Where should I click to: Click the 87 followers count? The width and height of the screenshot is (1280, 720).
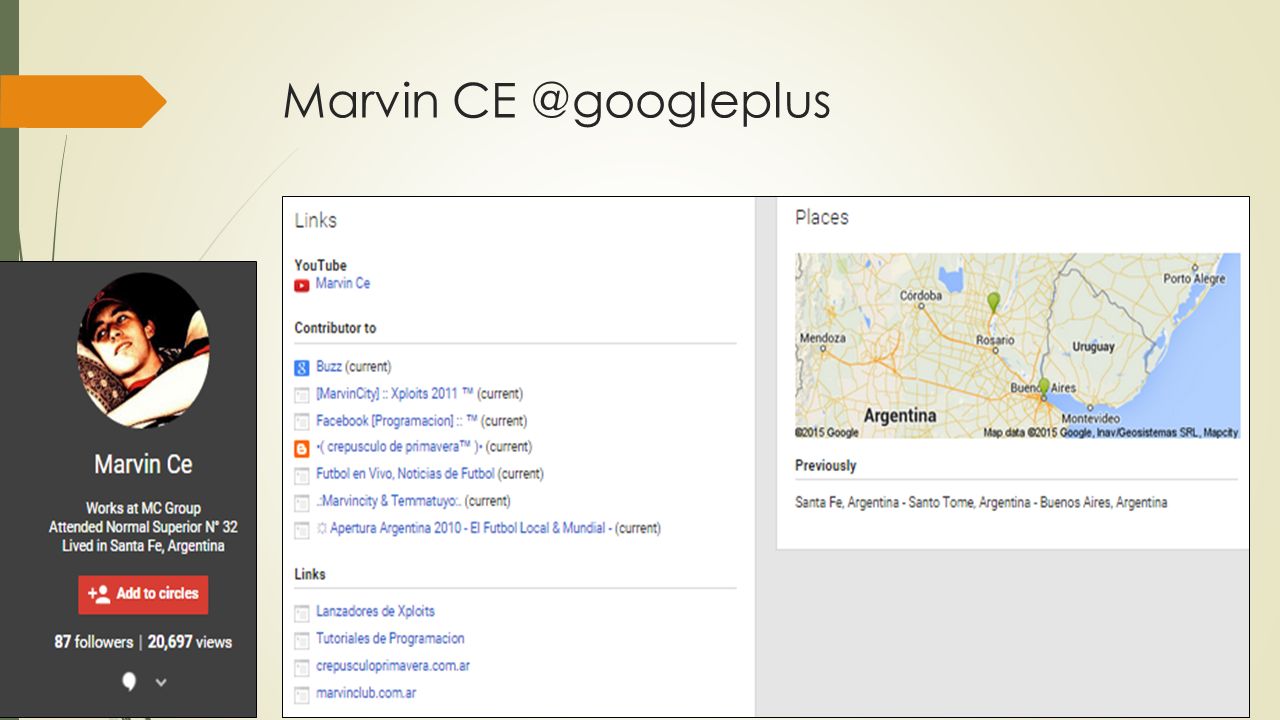tap(93, 642)
